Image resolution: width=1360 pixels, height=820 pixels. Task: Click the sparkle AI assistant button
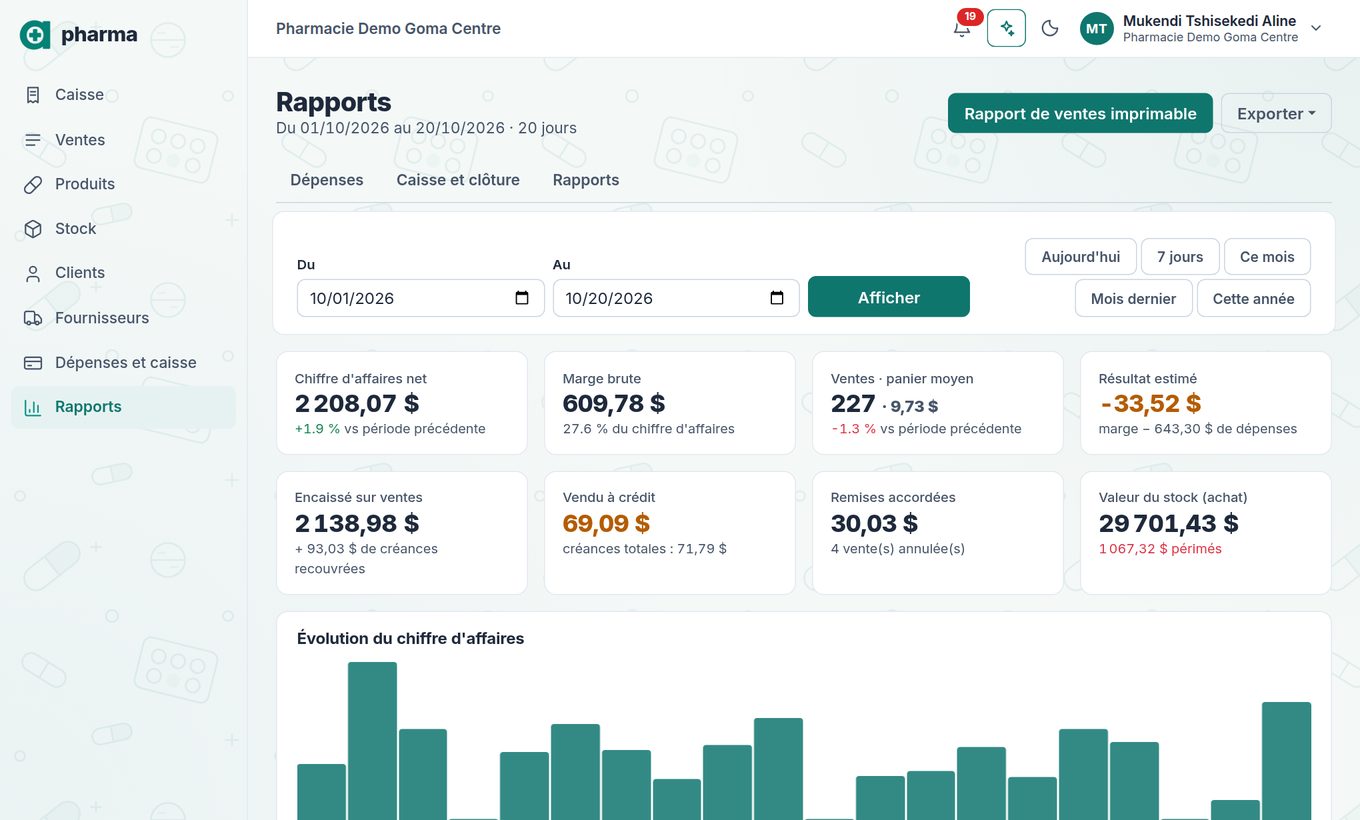(x=1006, y=28)
